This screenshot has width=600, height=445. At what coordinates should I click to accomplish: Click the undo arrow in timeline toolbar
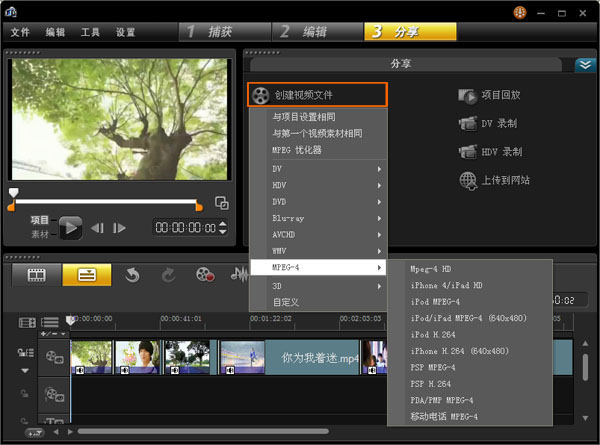coord(132,275)
